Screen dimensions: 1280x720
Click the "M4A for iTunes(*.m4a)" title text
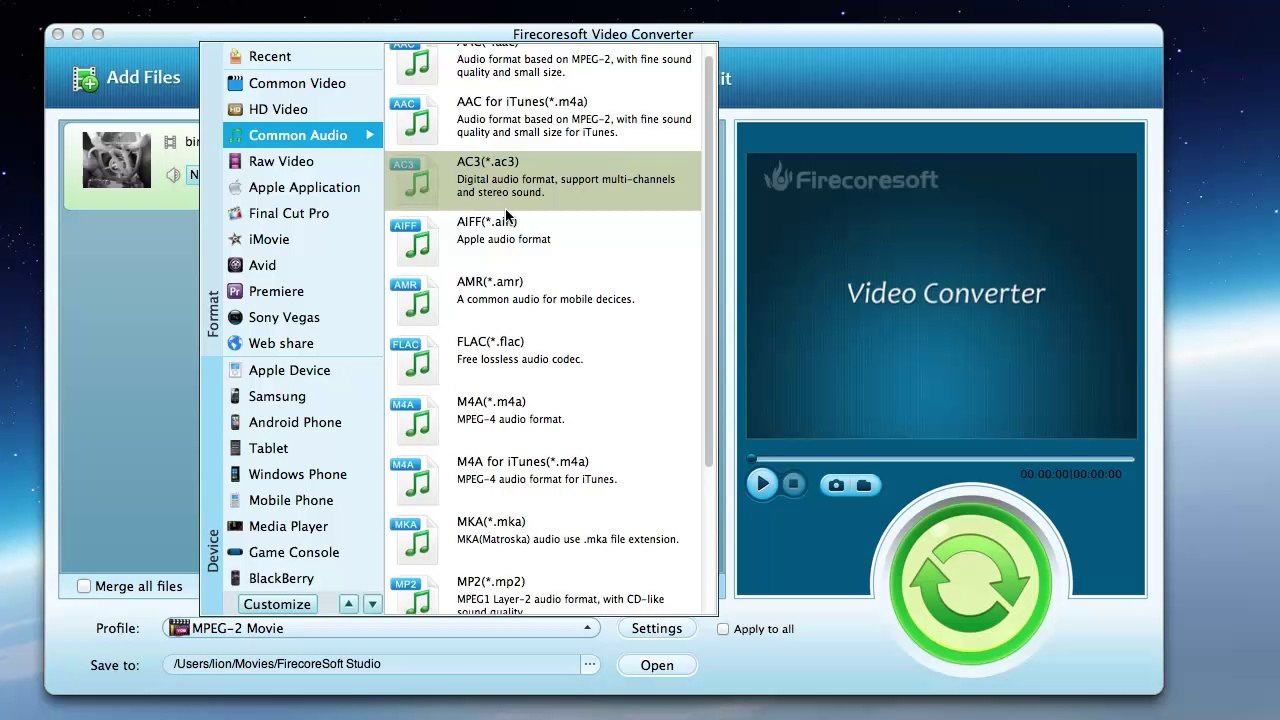[523, 461]
